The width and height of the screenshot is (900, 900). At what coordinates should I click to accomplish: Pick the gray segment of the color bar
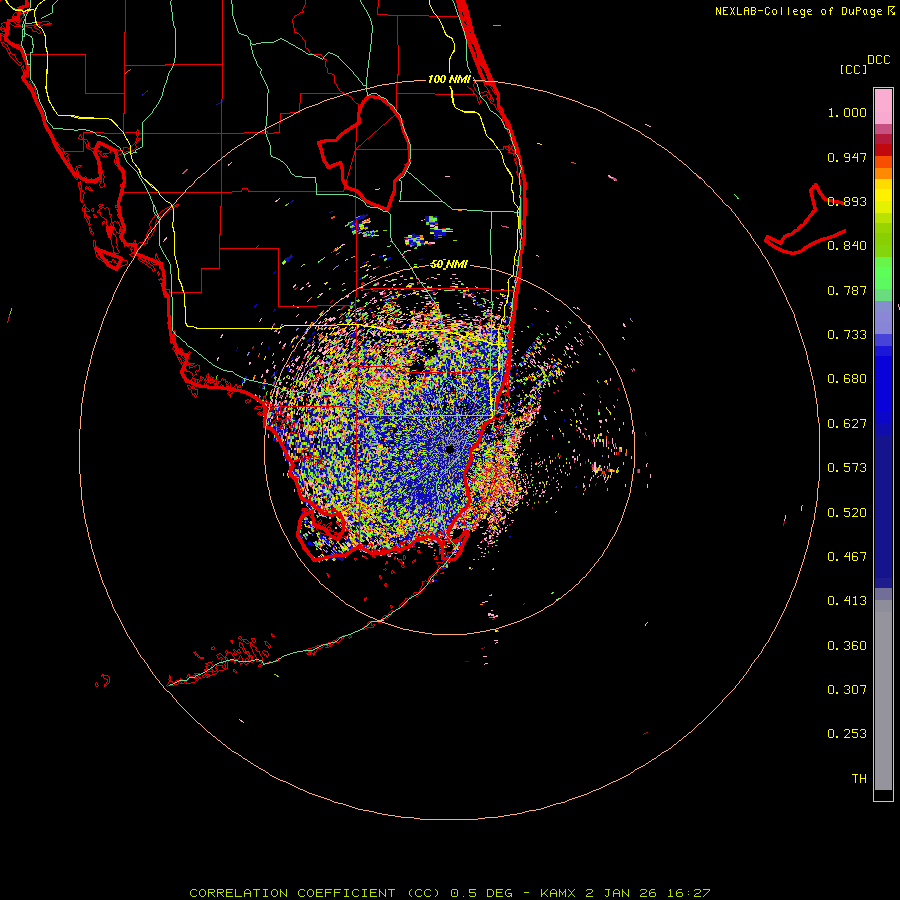(883, 695)
